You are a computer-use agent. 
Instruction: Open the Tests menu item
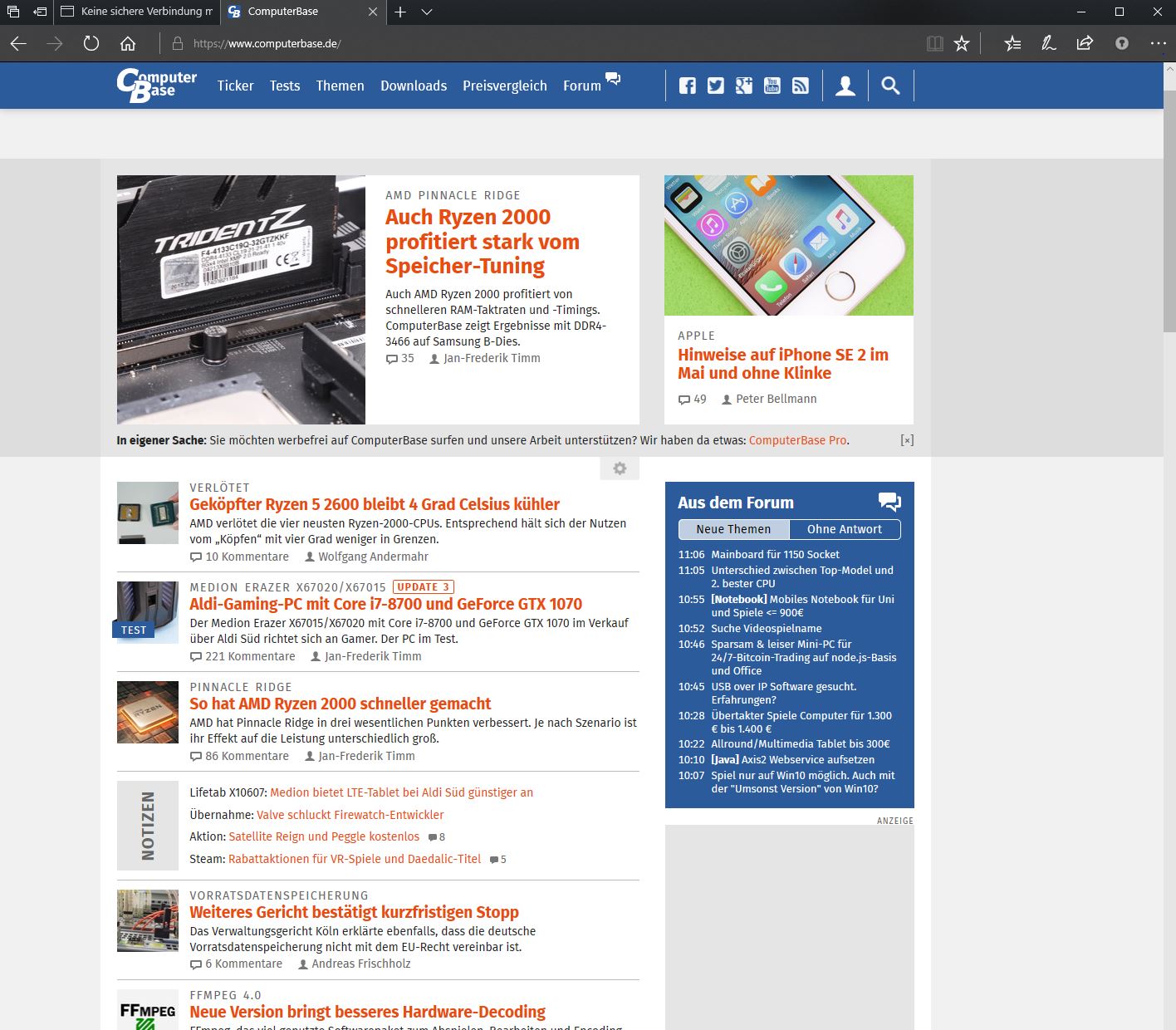[285, 86]
